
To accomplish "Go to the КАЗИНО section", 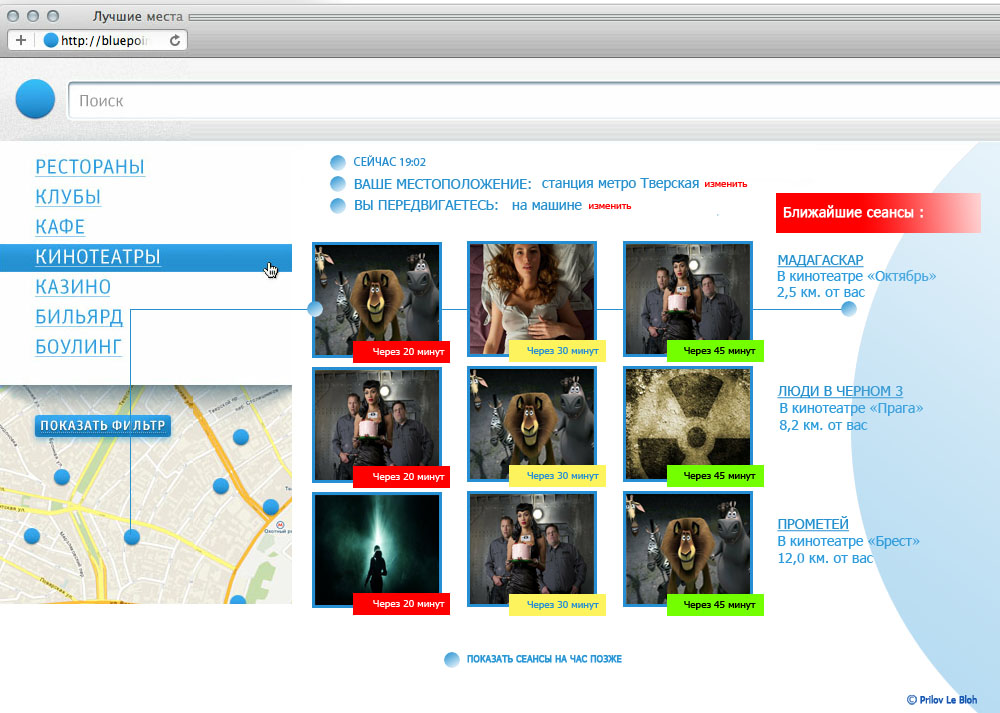I will 73,287.
